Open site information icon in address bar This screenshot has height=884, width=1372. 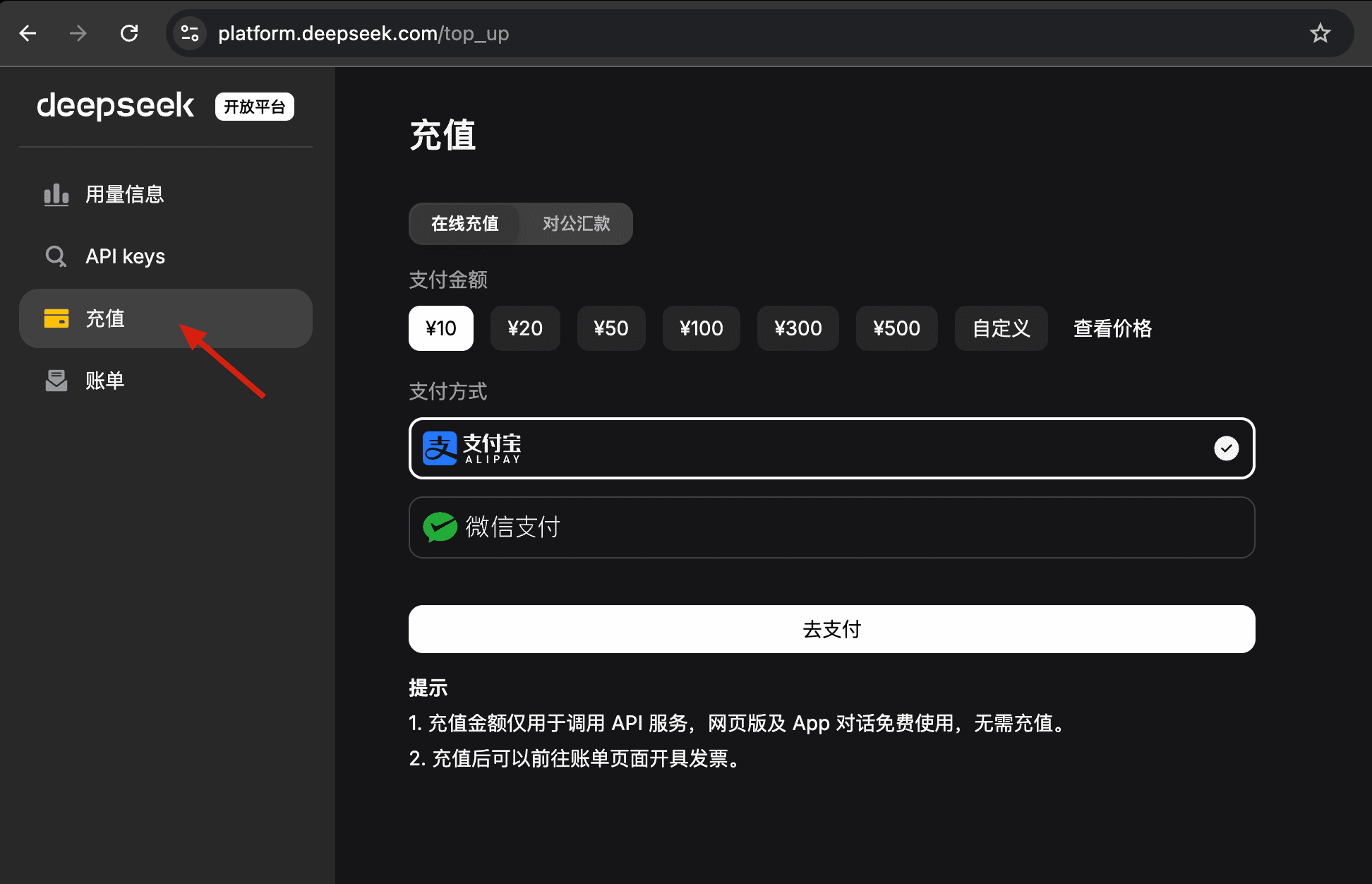[x=189, y=33]
